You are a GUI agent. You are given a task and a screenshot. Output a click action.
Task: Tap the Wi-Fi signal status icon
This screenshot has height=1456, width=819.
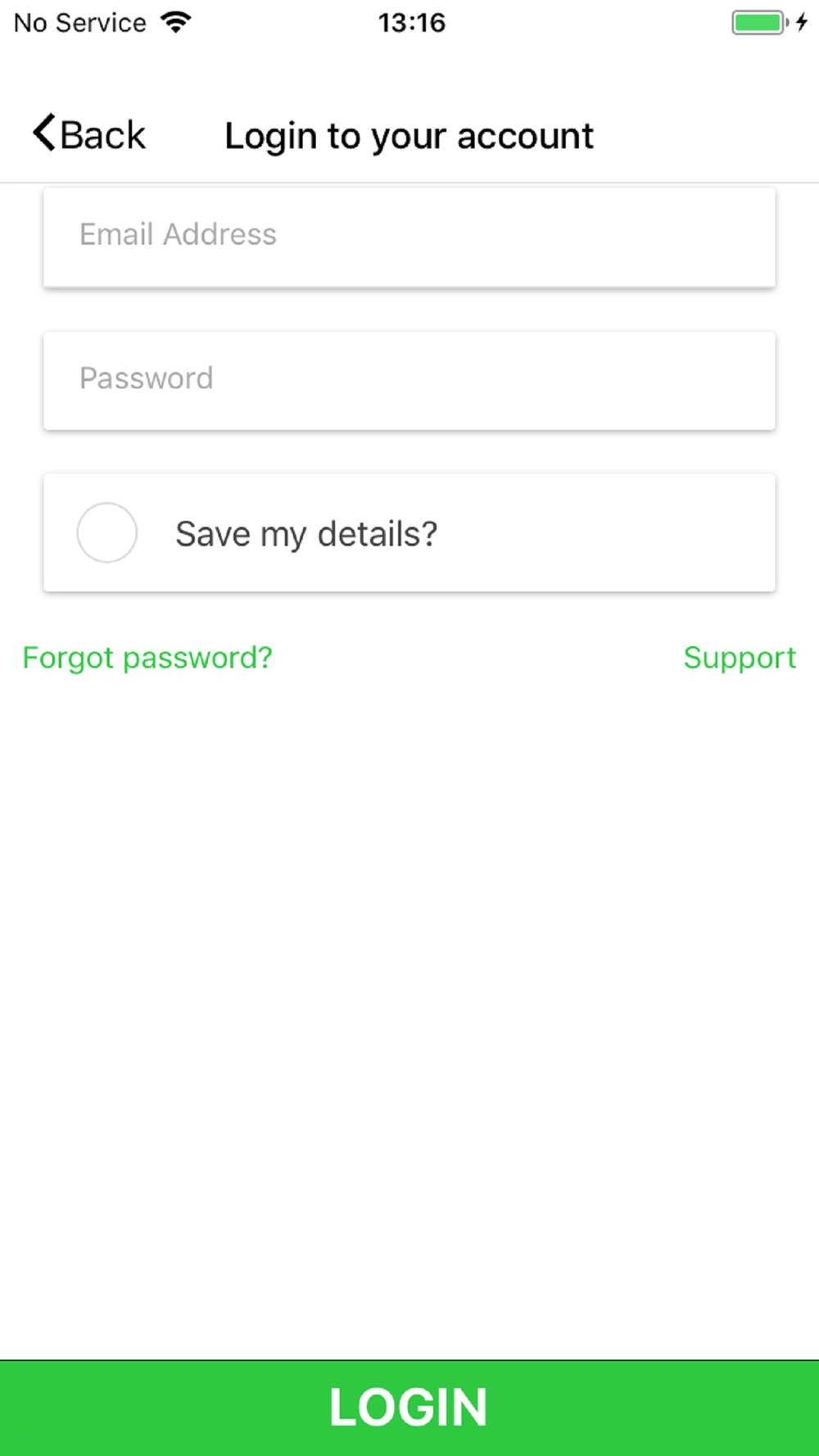click(176, 22)
